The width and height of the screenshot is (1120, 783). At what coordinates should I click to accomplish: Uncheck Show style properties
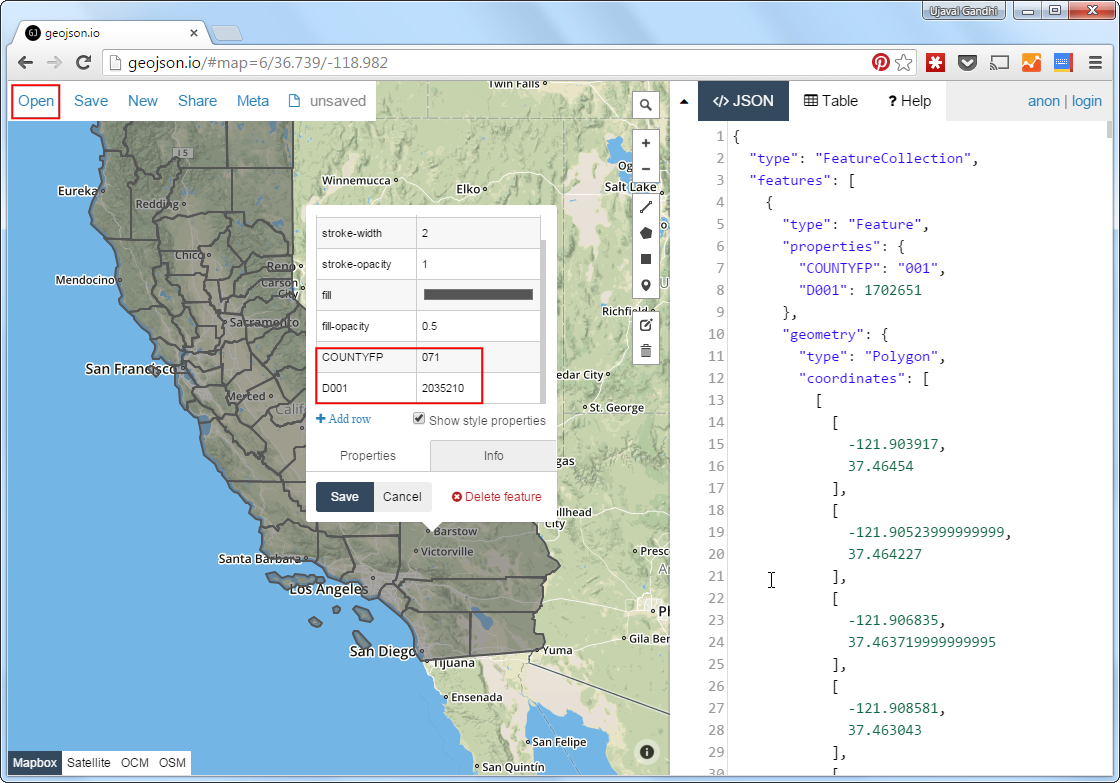pos(418,419)
